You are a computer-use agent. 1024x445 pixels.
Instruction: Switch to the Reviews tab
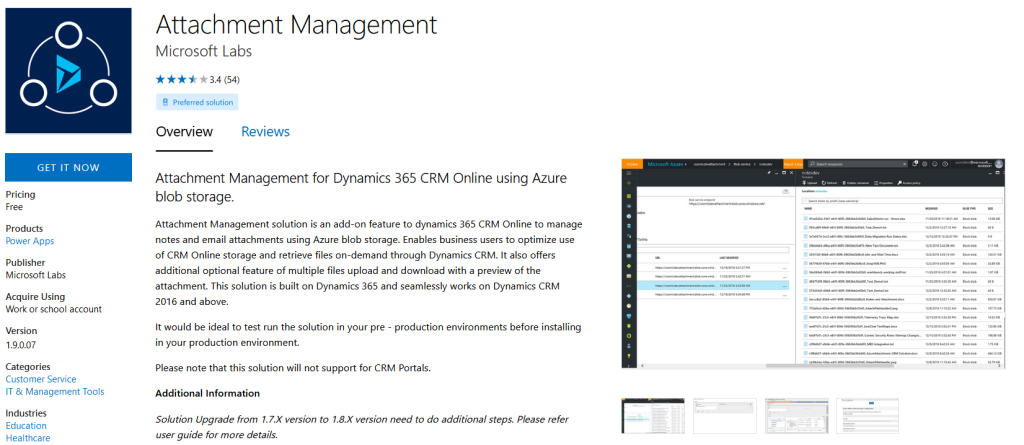tap(265, 131)
